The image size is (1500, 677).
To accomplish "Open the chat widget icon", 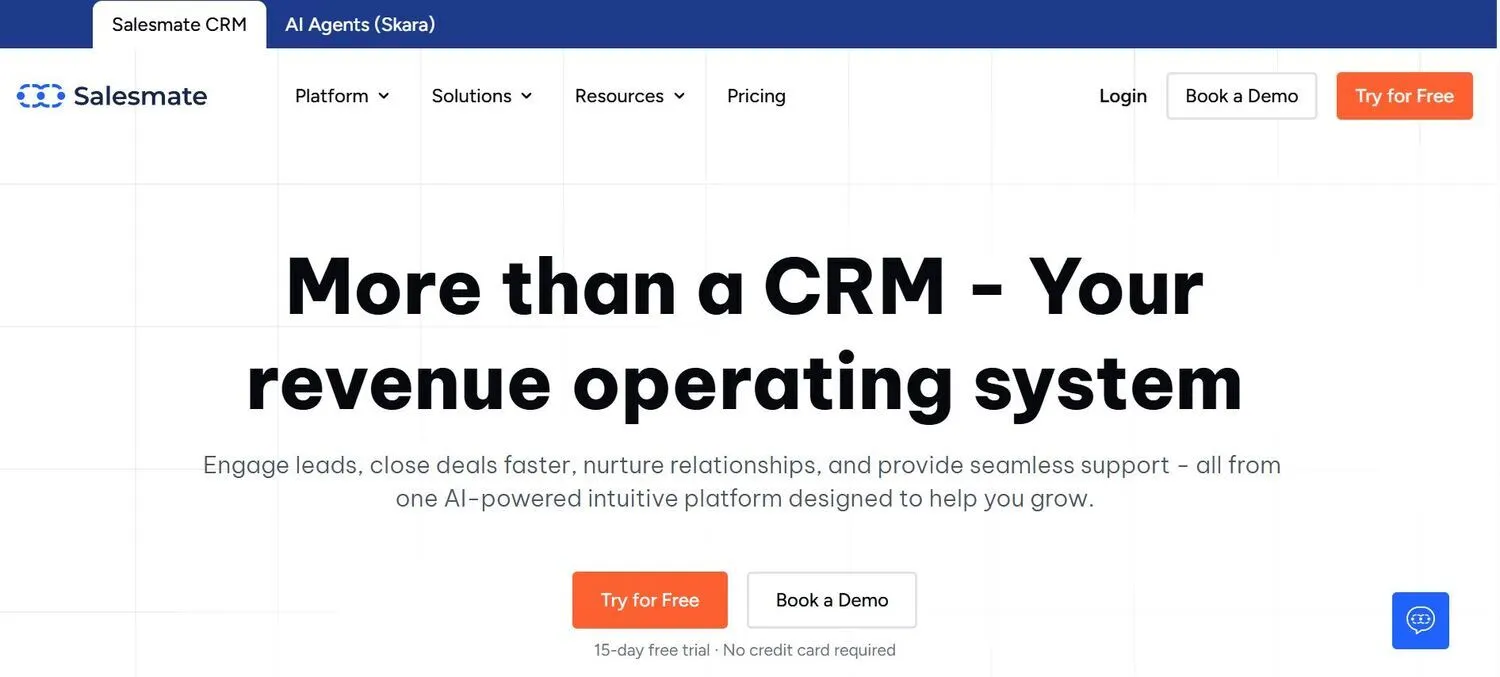I will click(x=1420, y=620).
